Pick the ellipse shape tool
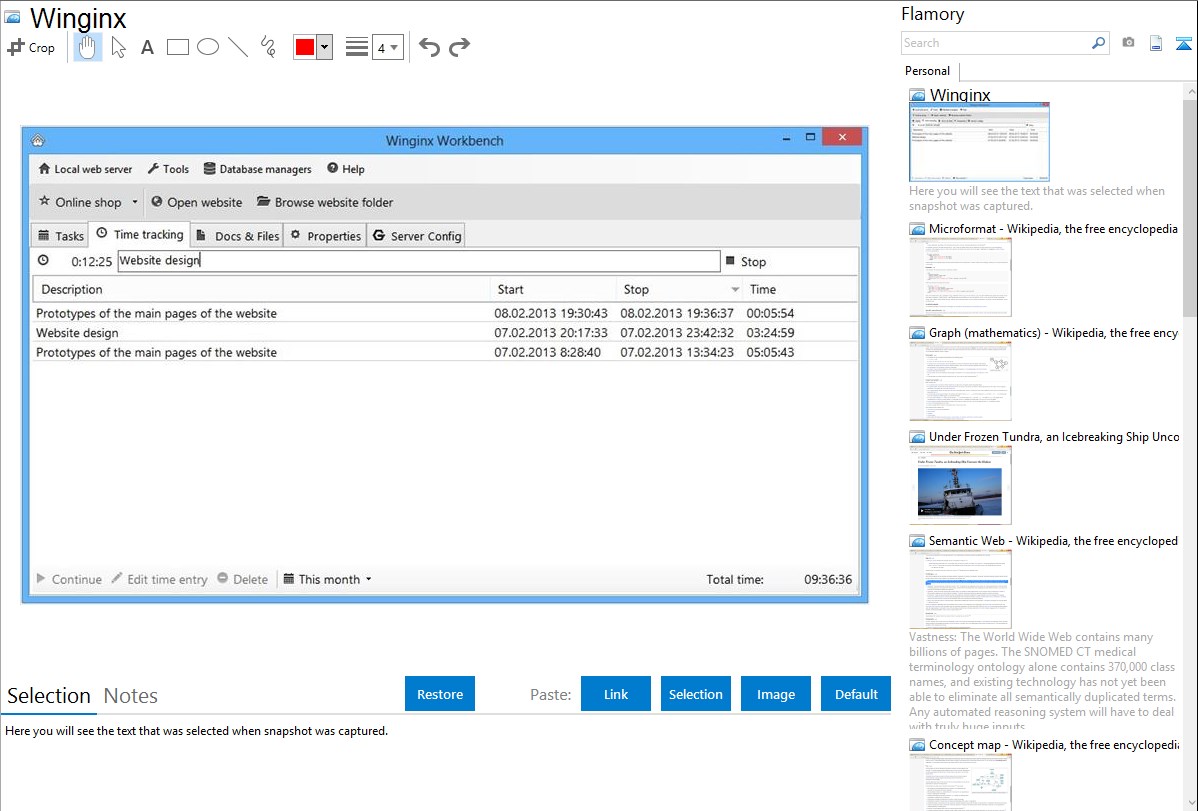1198x811 pixels. click(208, 47)
